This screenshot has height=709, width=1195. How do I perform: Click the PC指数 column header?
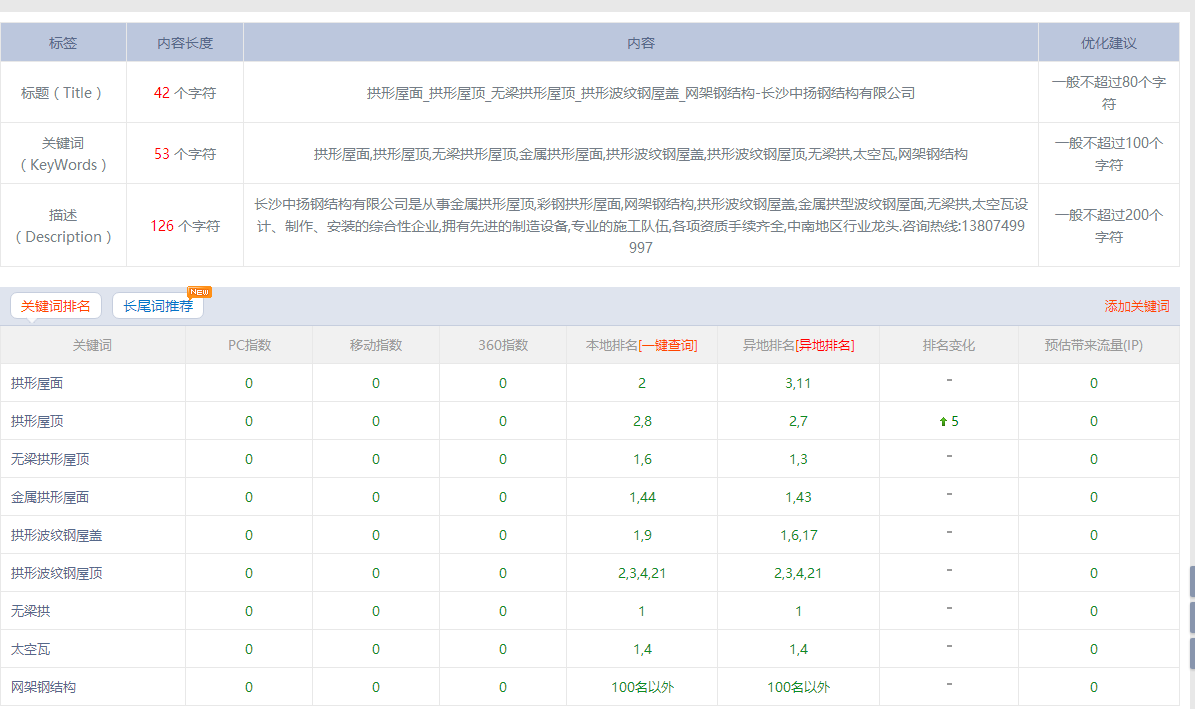click(249, 345)
